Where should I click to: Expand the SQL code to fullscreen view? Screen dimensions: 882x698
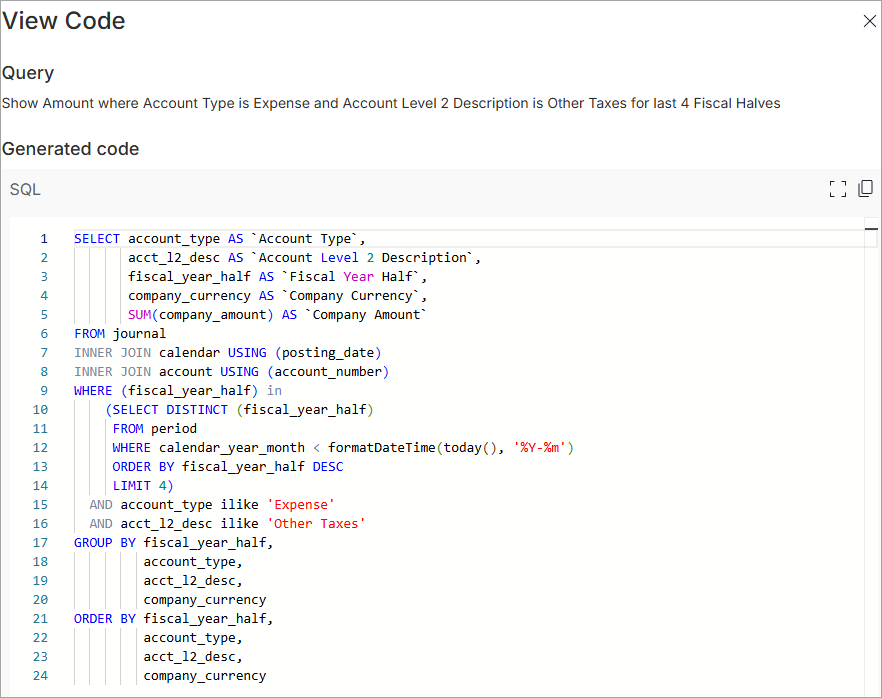tap(838, 188)
